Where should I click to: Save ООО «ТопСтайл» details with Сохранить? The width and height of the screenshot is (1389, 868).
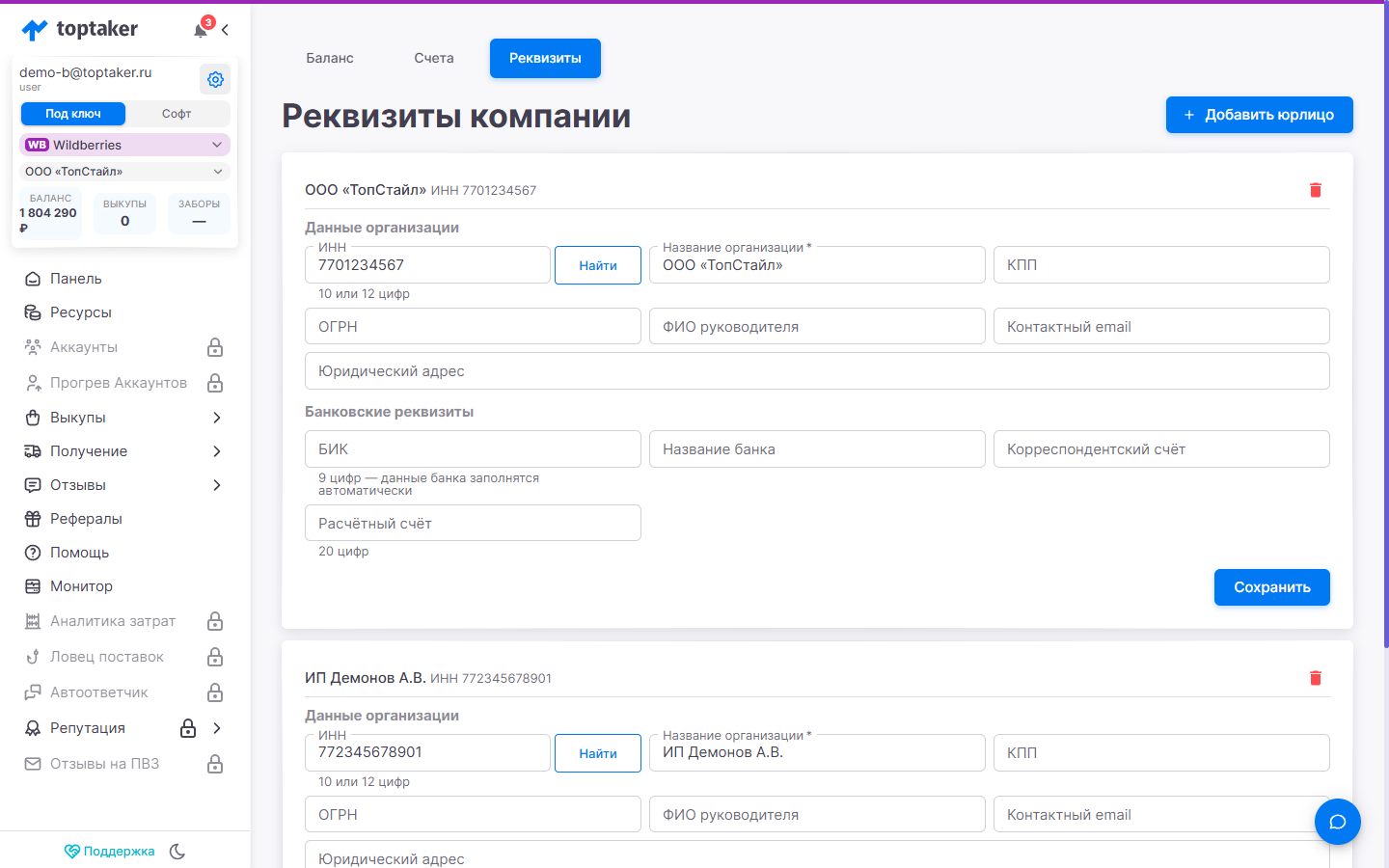point(1272,587)
